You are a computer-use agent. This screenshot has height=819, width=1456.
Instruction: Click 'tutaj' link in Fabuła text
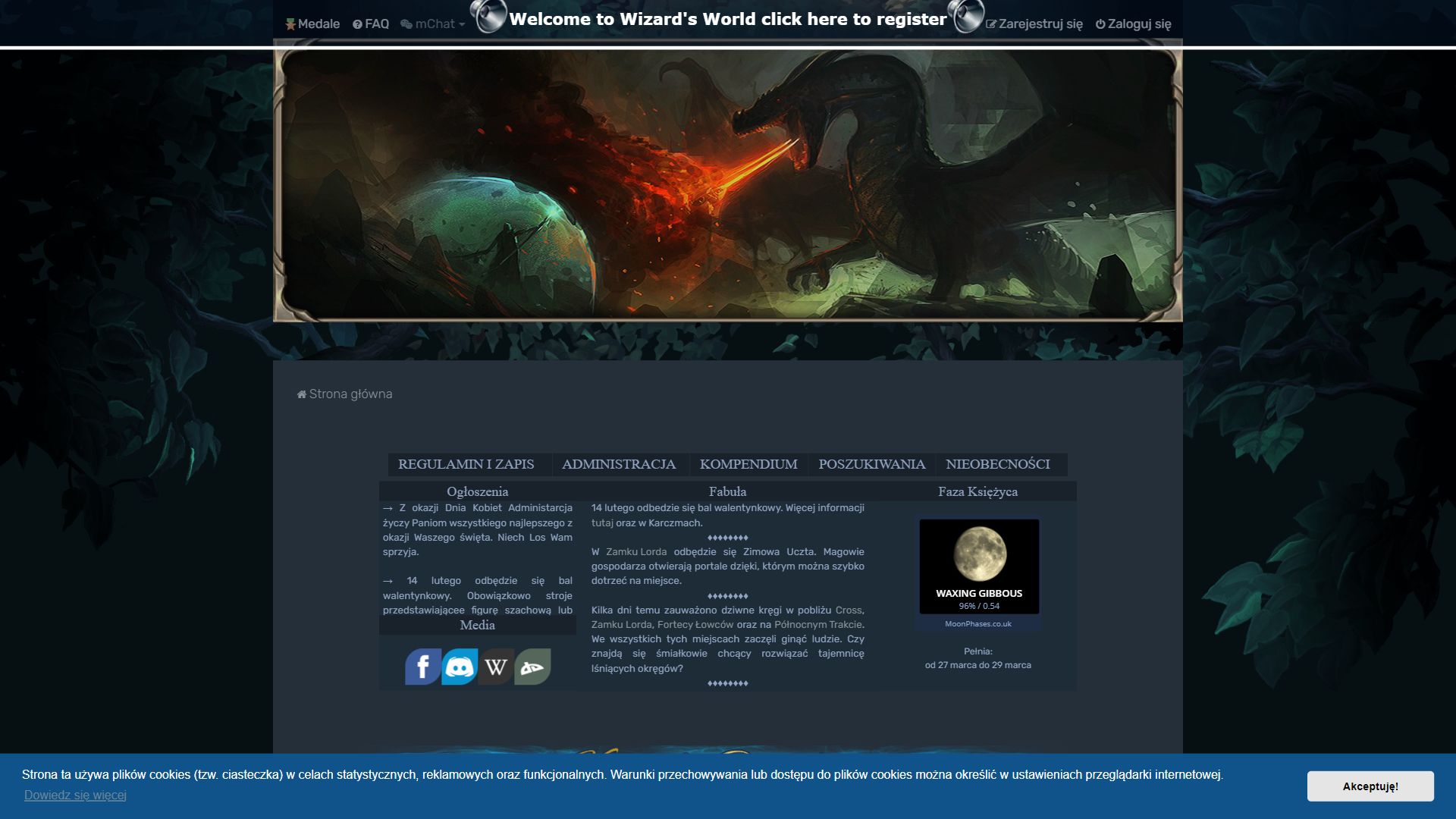coord(602,523)
